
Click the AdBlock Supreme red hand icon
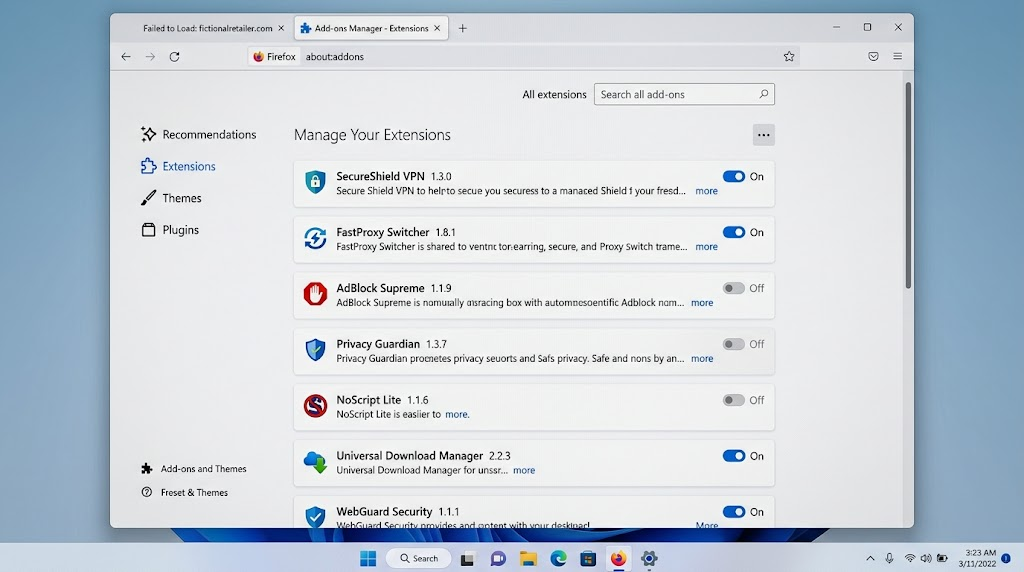point(315,294)
